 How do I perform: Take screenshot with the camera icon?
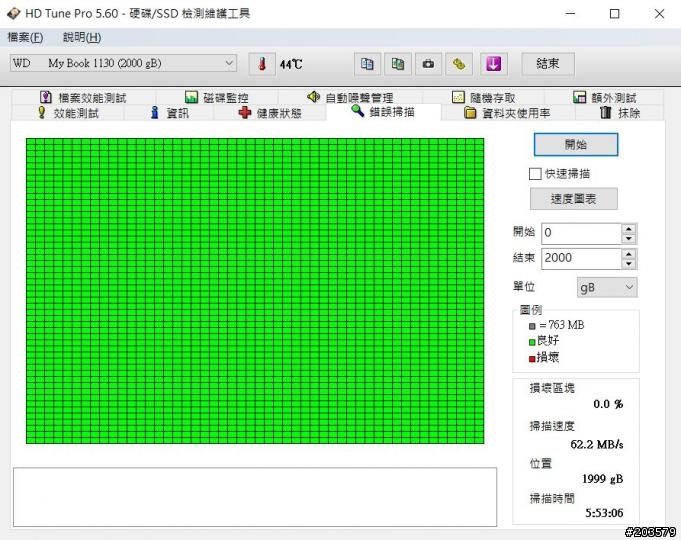coord(428,64)
